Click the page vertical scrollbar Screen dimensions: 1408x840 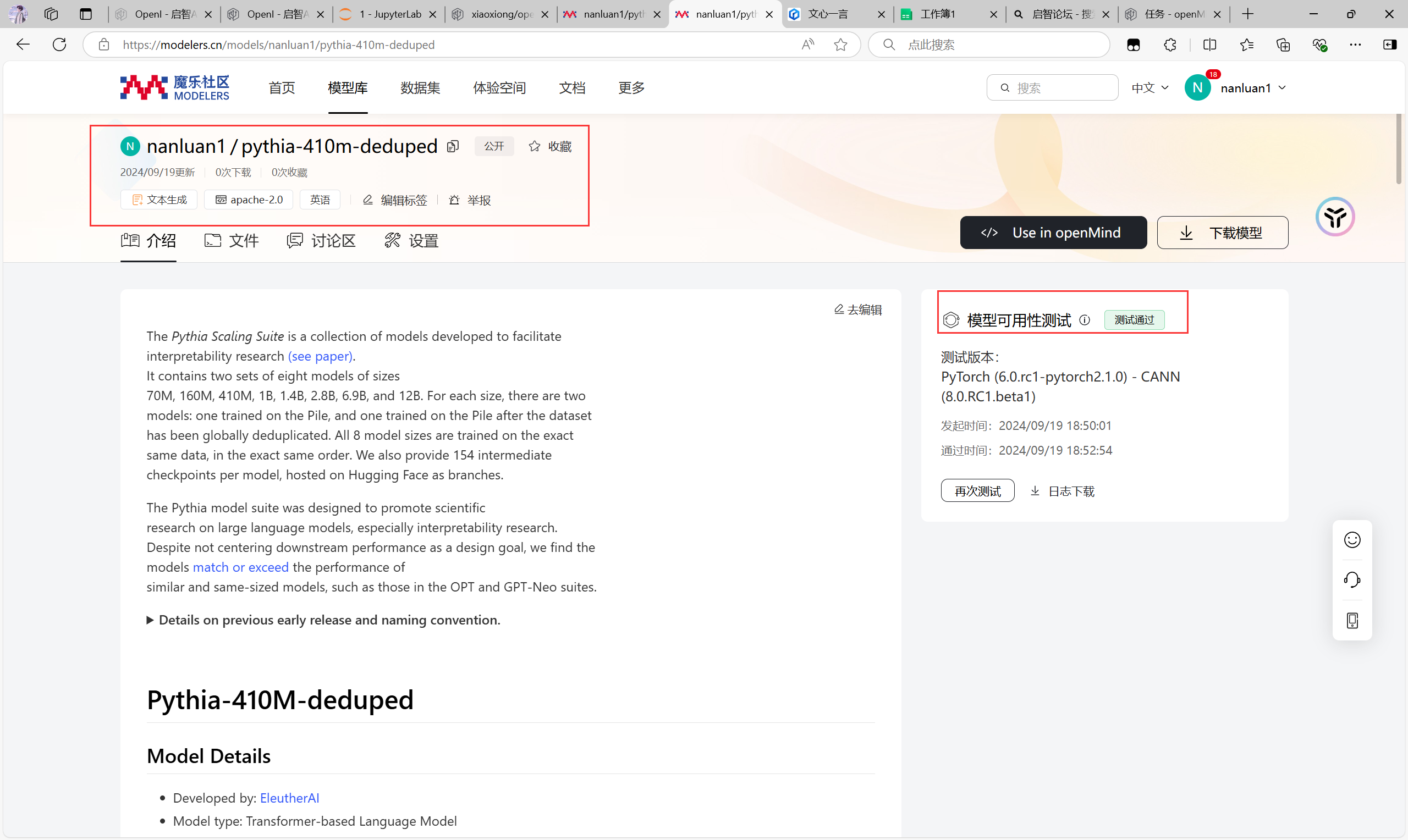click(x=1399, y=150)
